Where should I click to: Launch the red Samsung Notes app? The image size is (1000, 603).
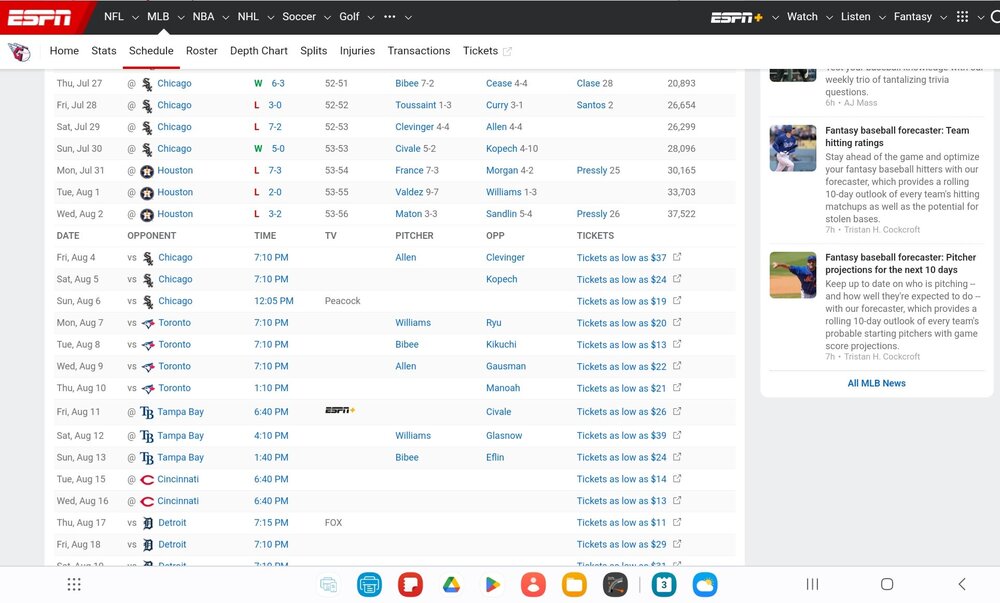tap(410, 584)
